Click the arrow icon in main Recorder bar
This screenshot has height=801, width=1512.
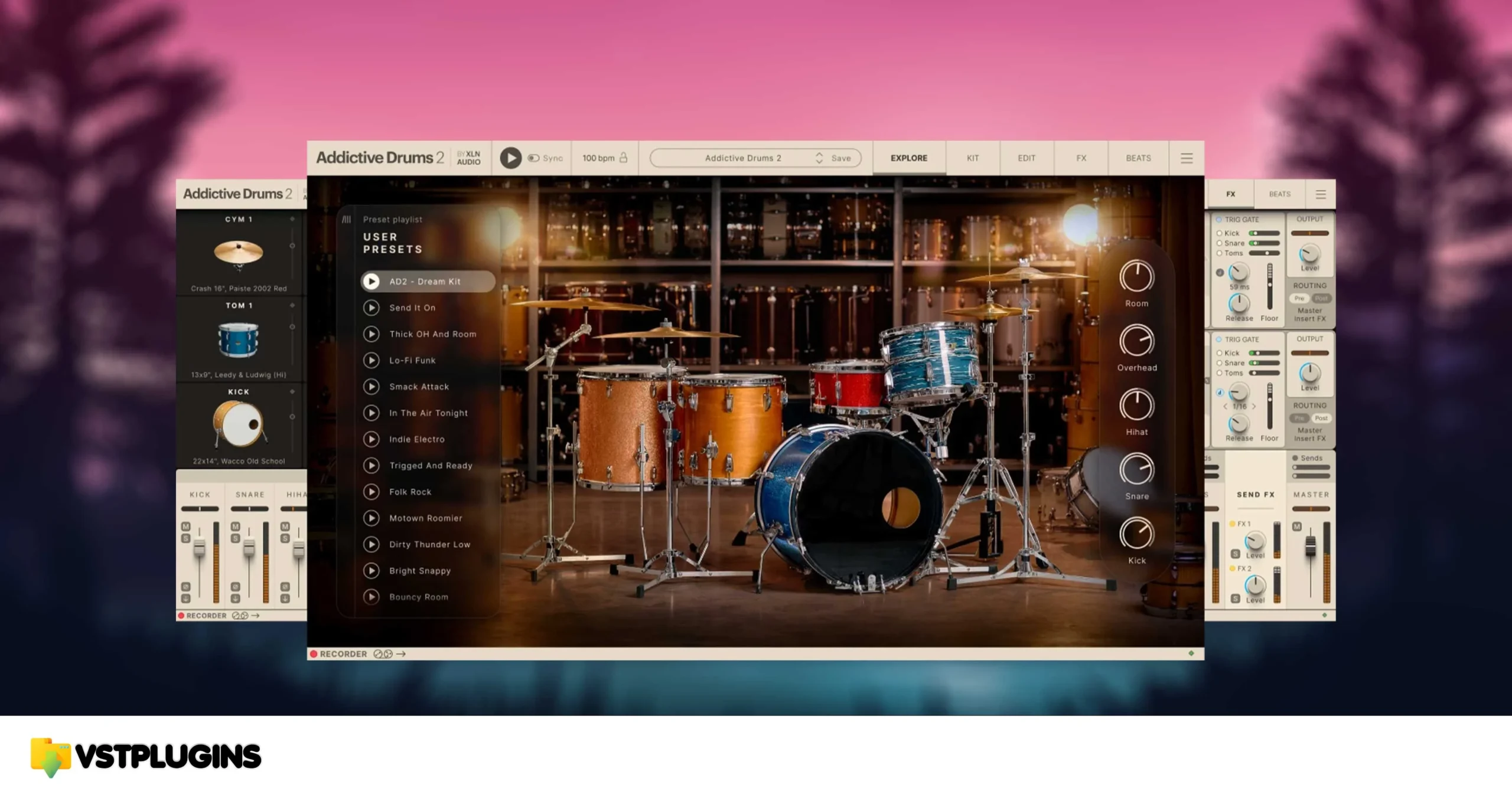pyautogui.click(x=401, y=653)
